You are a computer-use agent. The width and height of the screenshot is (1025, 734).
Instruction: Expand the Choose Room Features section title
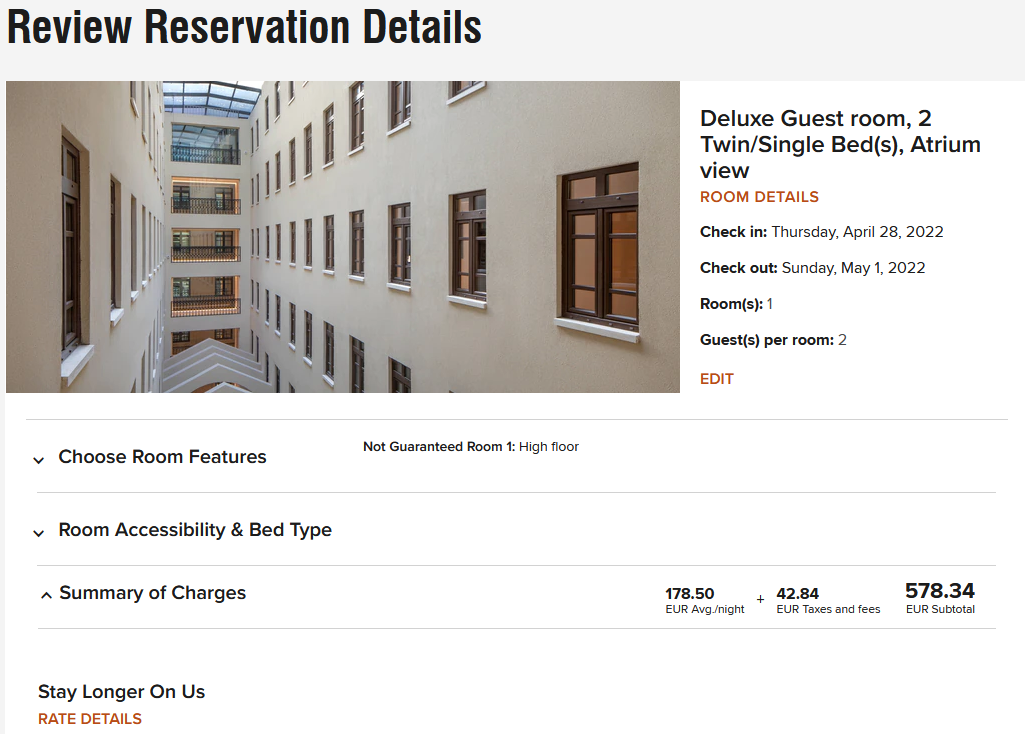coord(162,457)
